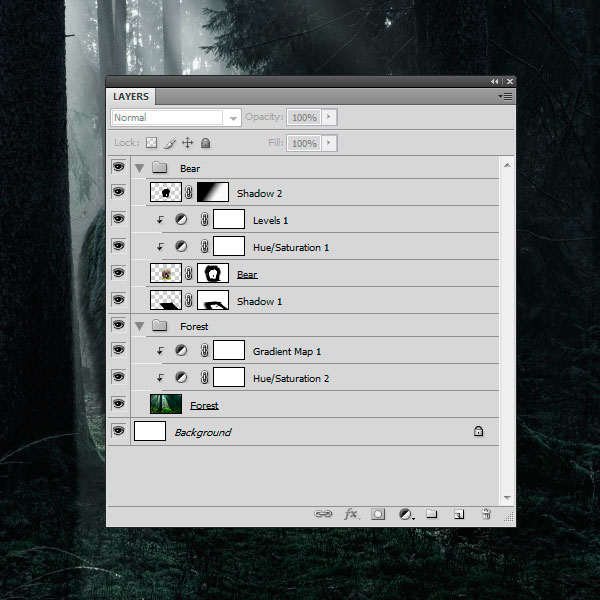This screenshot has width=600, height=600.
Task: Click the underlined Forest layer name
Action: [204, 405]
